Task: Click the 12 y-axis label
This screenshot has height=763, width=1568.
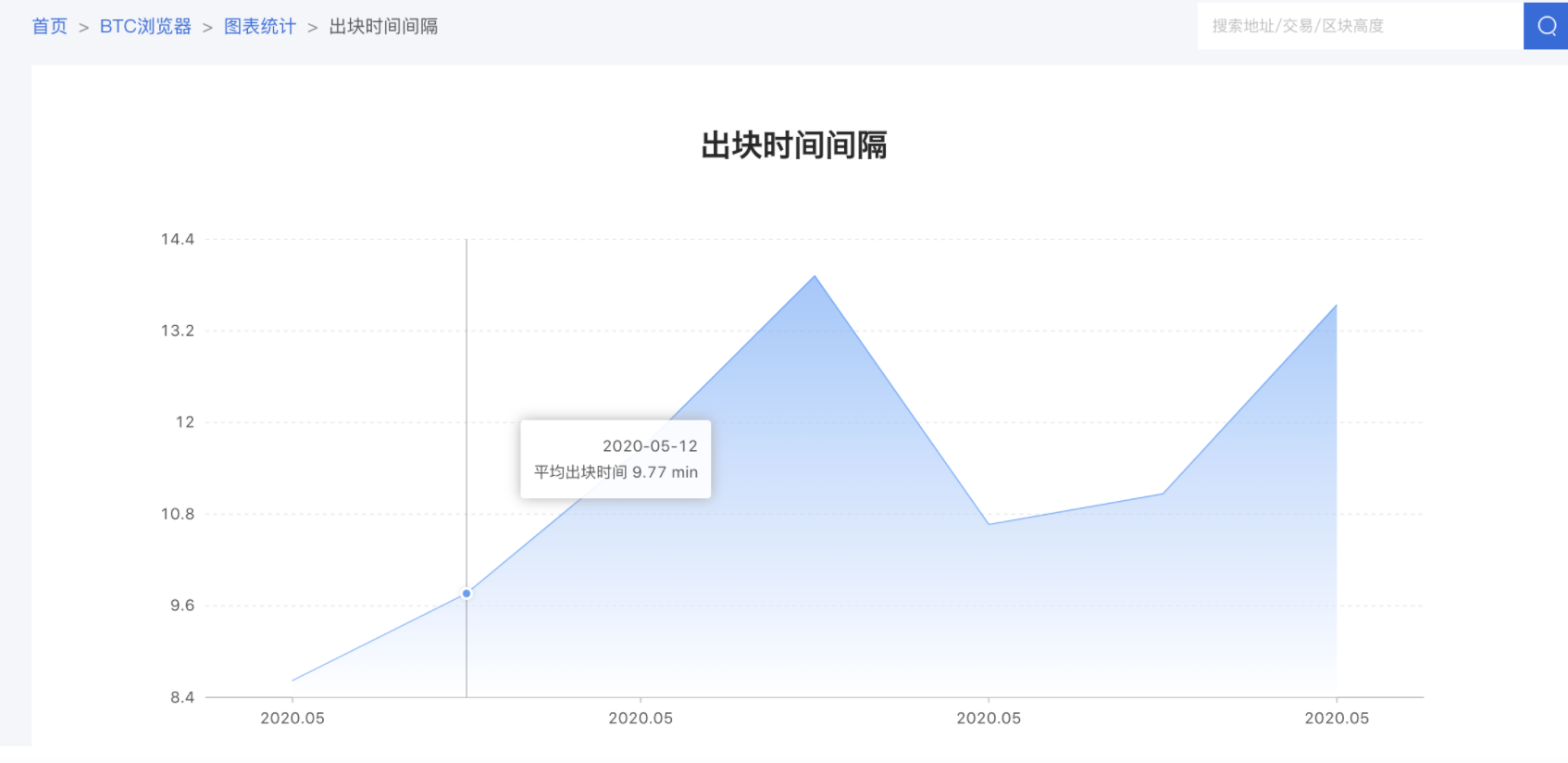Action: tap(185, 422)
